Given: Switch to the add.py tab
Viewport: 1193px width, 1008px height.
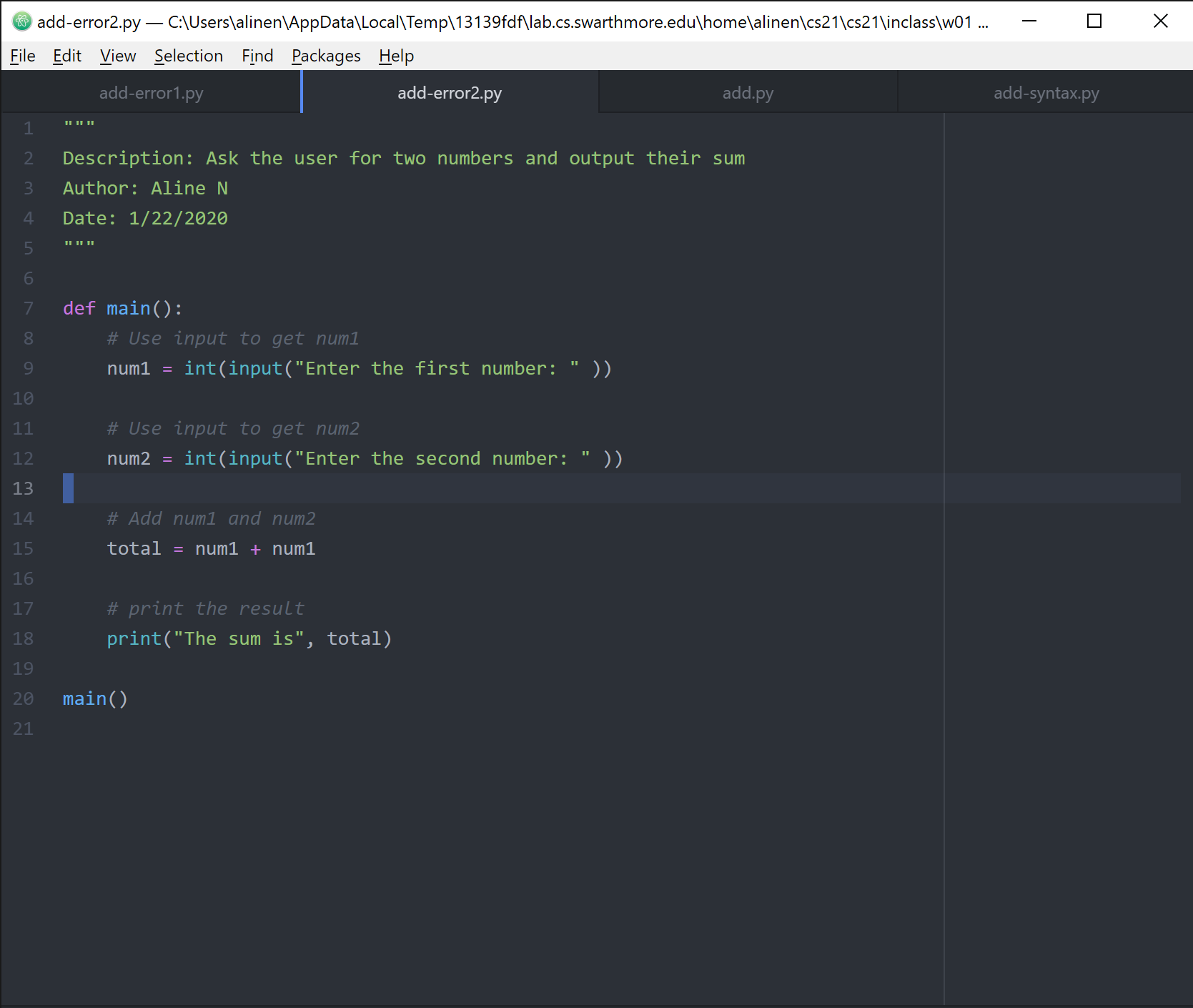Looking at the screenshot, I should point(748,93).
